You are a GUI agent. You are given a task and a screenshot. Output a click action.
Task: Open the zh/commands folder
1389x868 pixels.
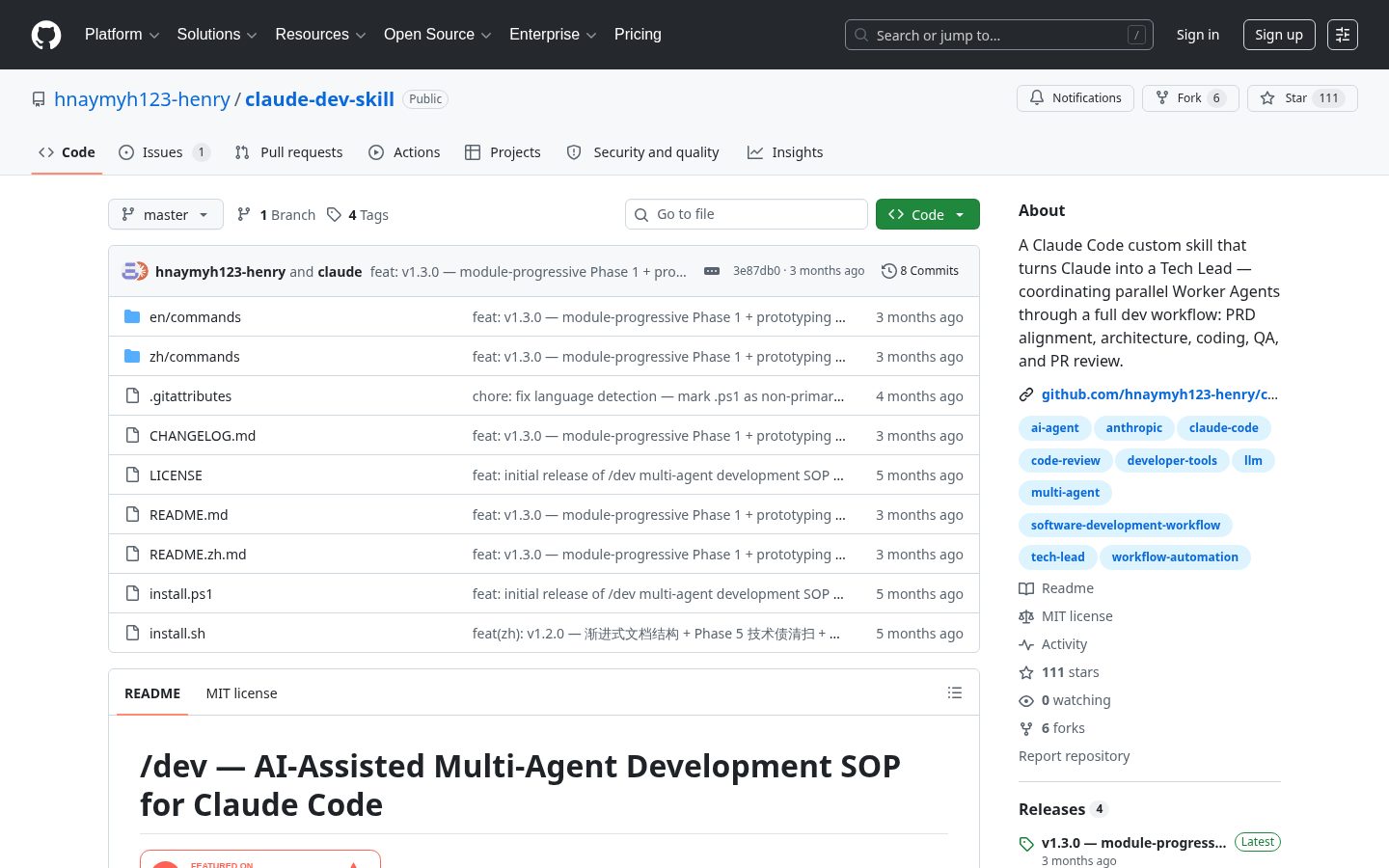[x=195, y=357]
